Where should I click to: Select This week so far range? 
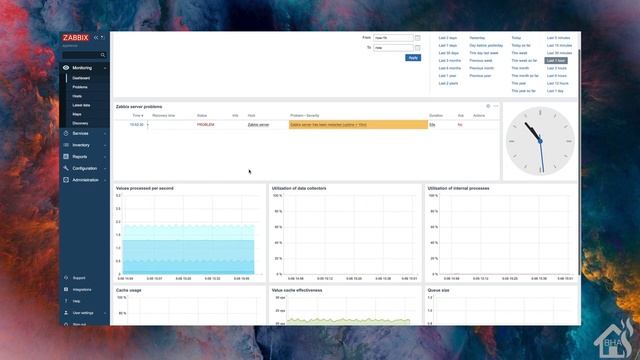(x=524, y=60)
